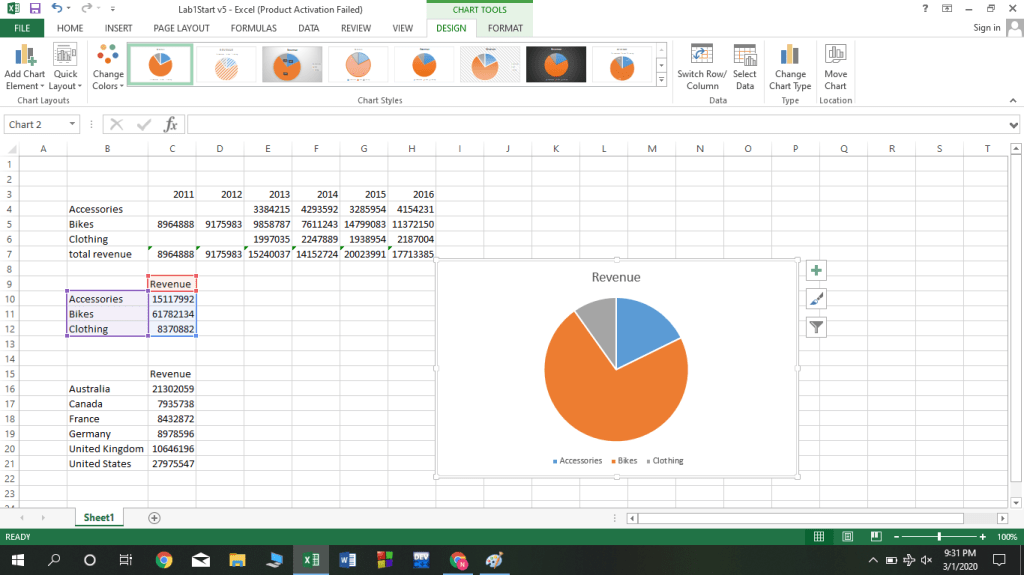Click the zoom slider handle
The height and width of the screenshot is (575, 1024).
pos(939,537)
